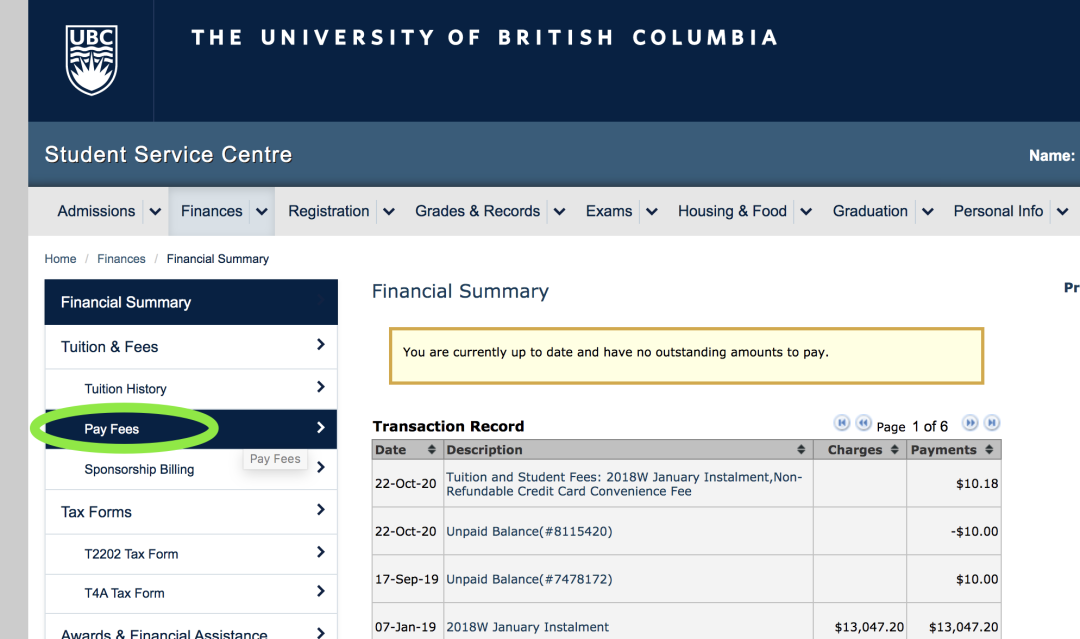
Task: Go to previous transaction page
Action: pos(863,424)
